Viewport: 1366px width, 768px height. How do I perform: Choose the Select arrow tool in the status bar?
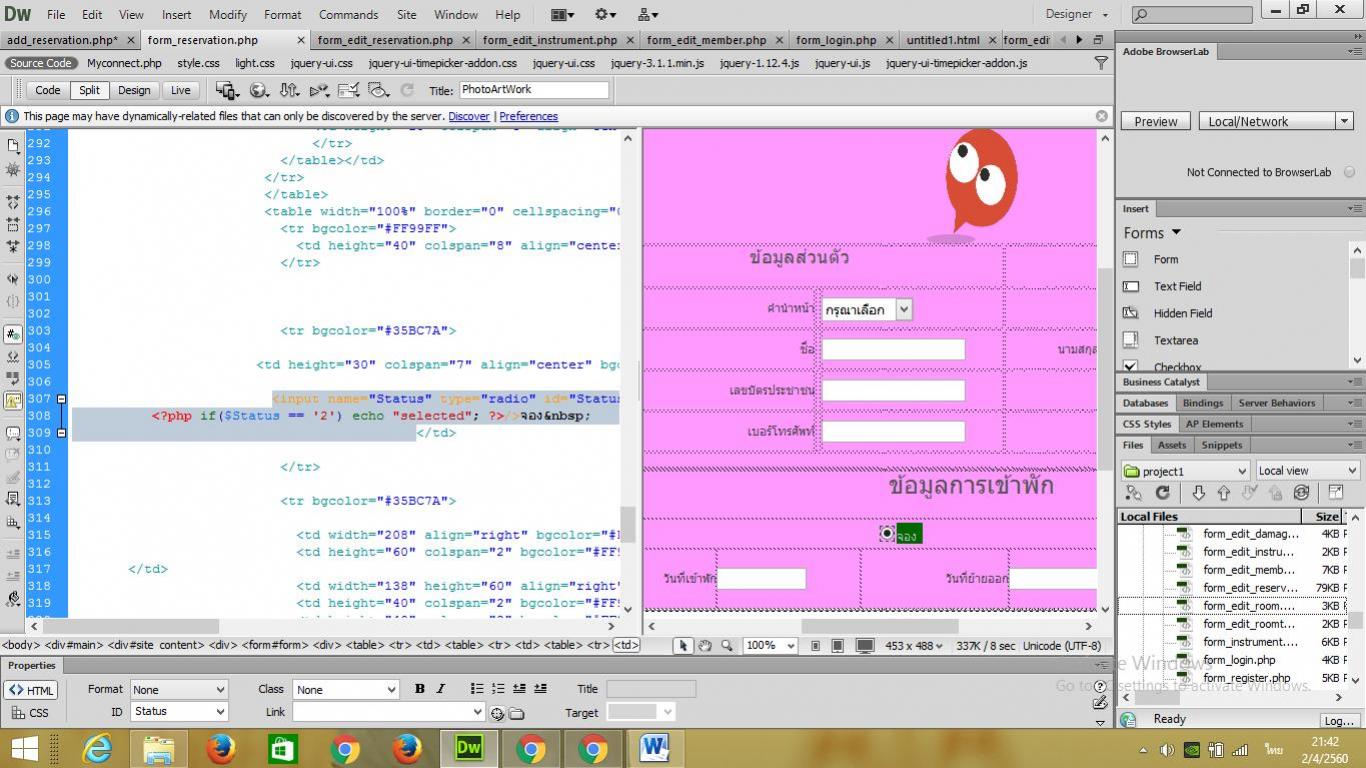coord(683,646)
